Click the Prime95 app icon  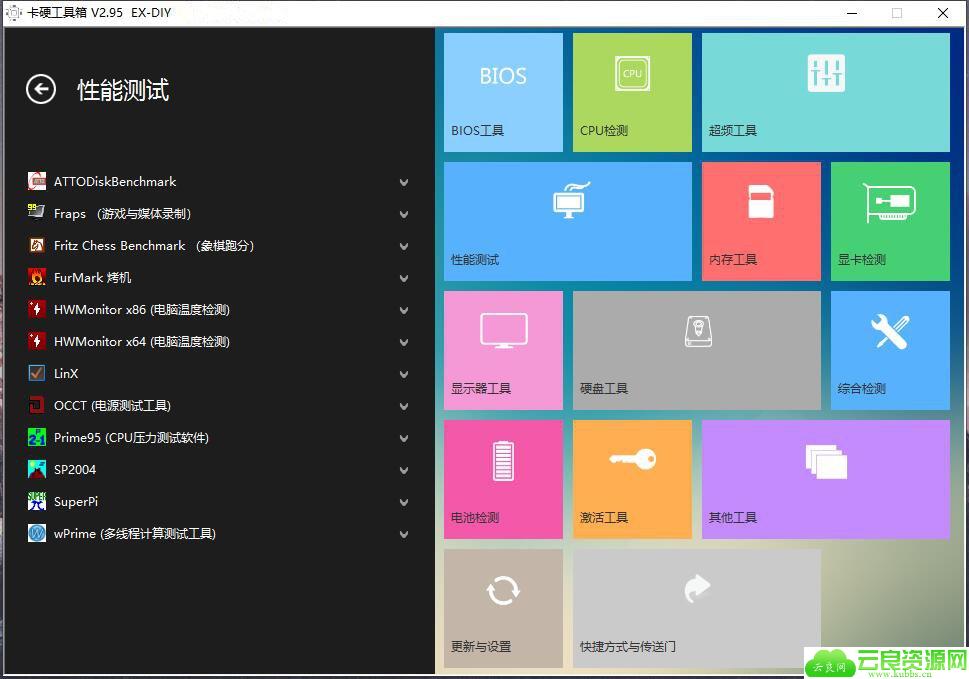point(36,437)
